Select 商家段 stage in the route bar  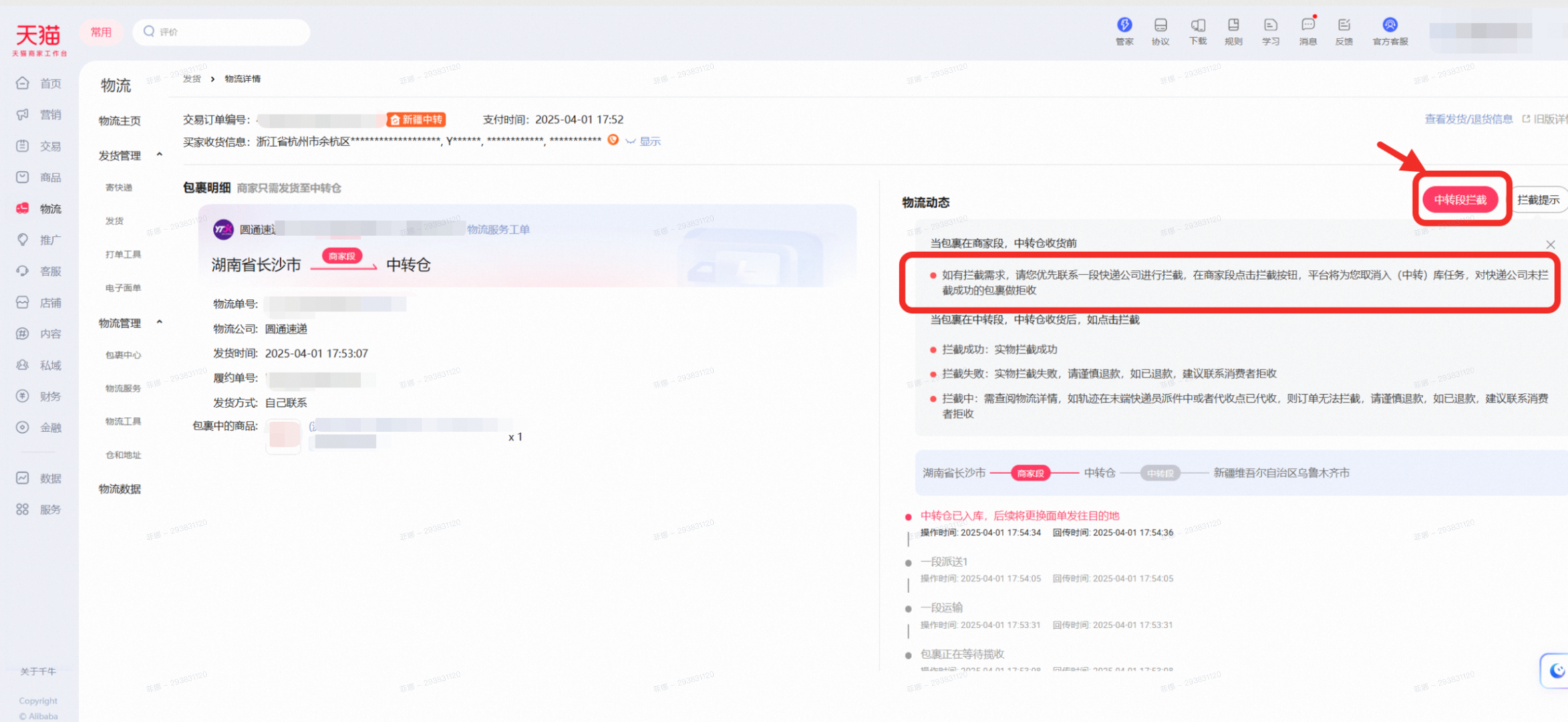[1030, 473]
